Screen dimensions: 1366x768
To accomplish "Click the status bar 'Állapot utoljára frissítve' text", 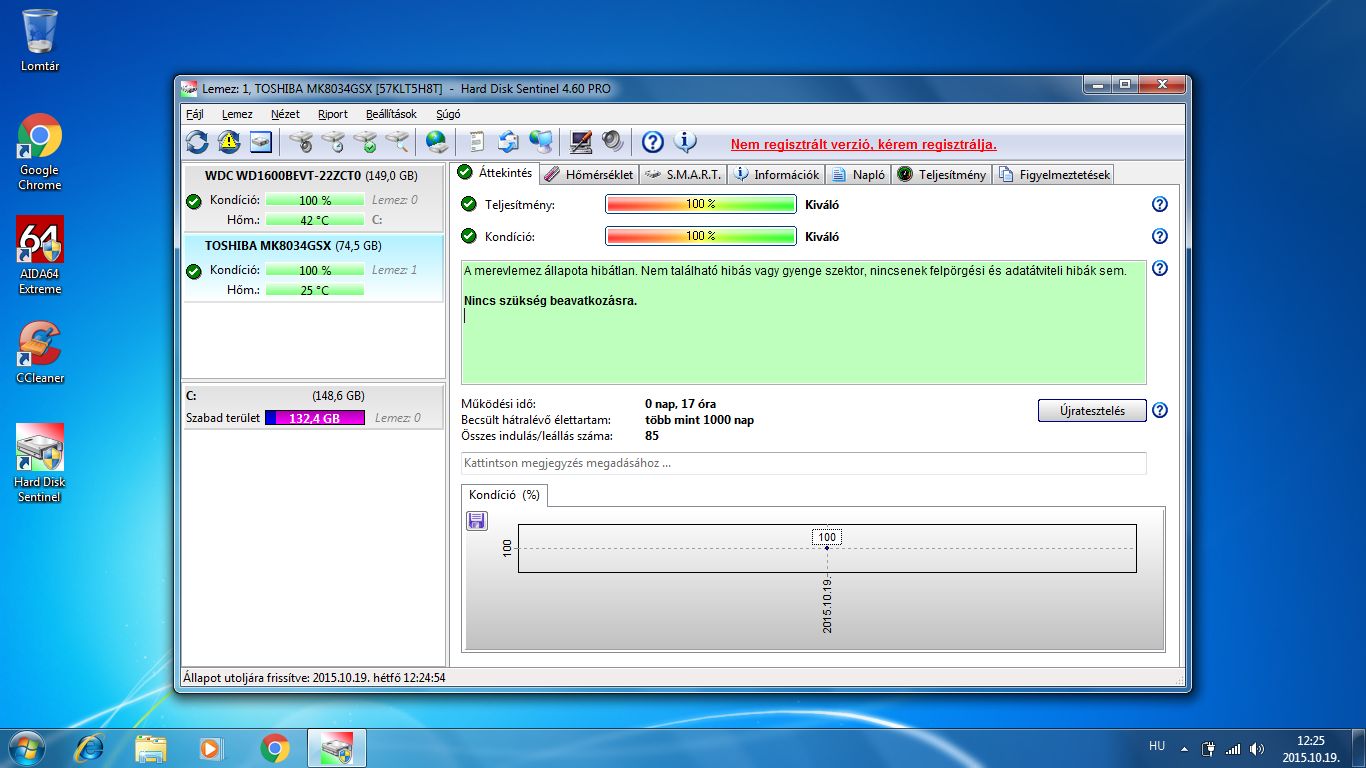I will (x=315, y=677).
